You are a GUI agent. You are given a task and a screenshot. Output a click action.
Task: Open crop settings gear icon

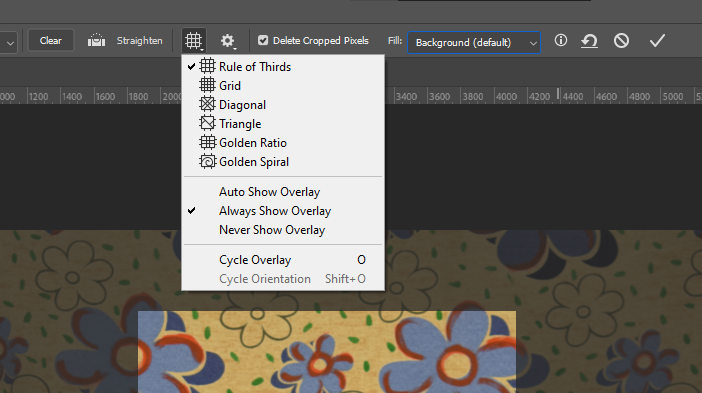[228, 41]
